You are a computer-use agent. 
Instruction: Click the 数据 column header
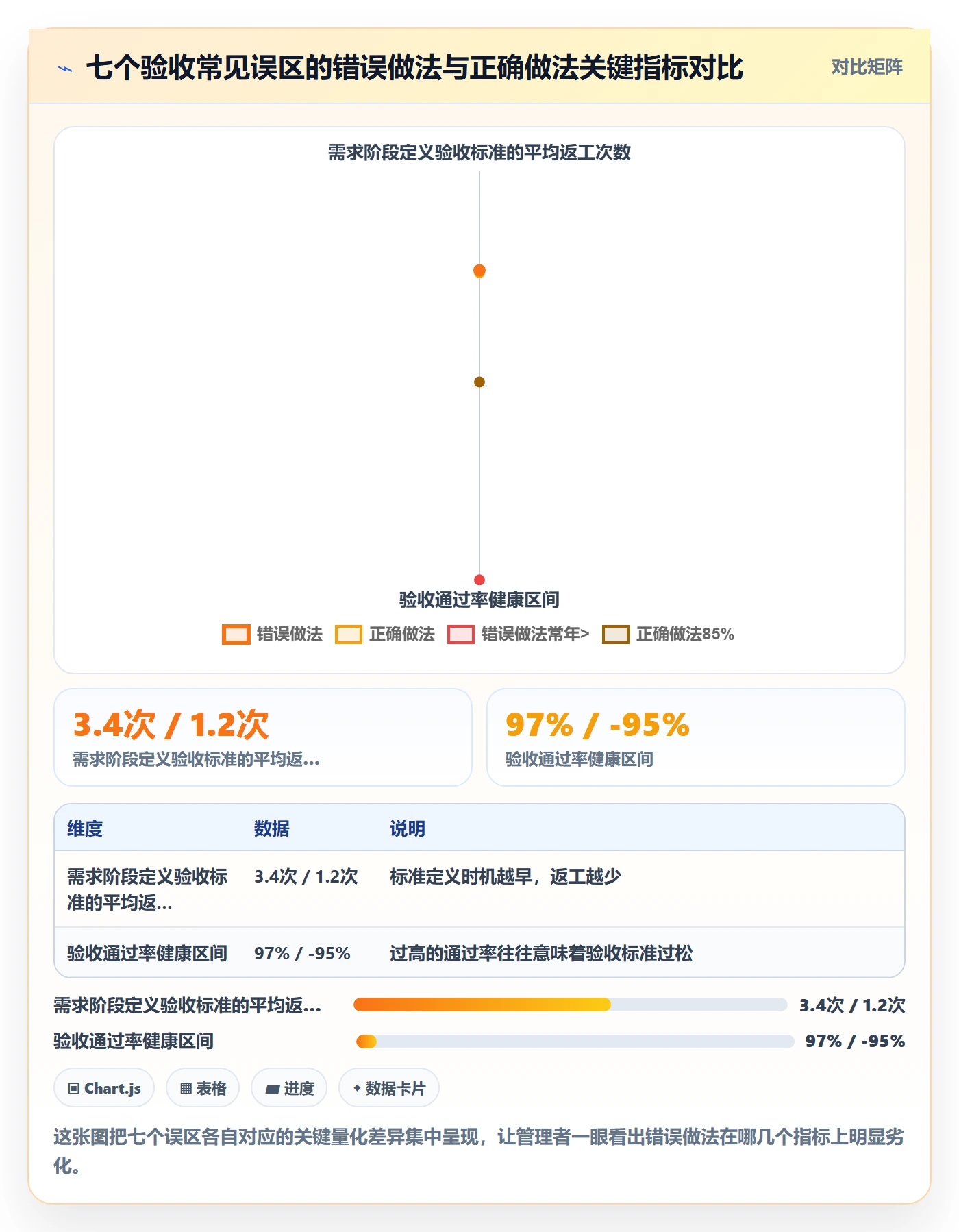(272, 828)
